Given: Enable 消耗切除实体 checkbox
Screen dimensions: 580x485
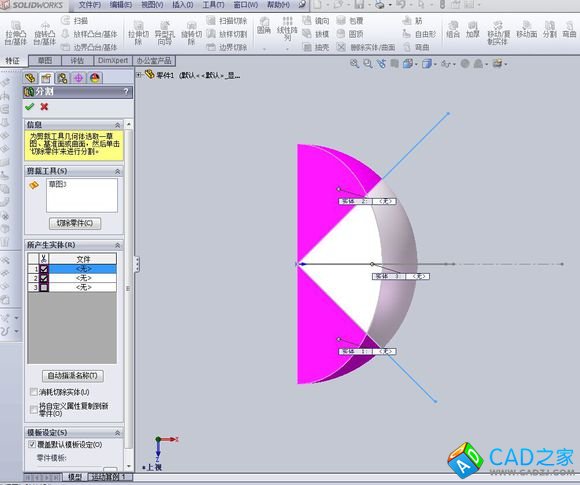Looking at the screenshot, I should 34,392.
